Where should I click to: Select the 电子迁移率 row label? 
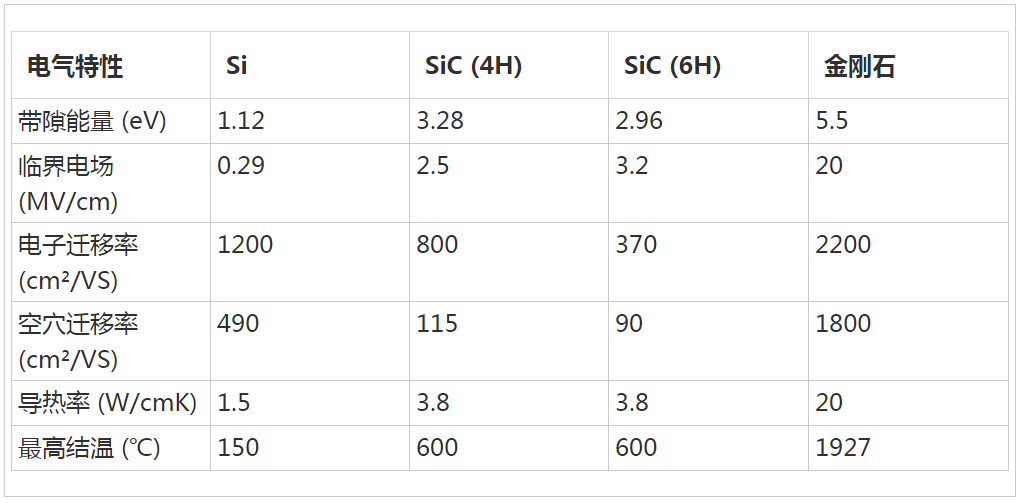tap(78, 261)
